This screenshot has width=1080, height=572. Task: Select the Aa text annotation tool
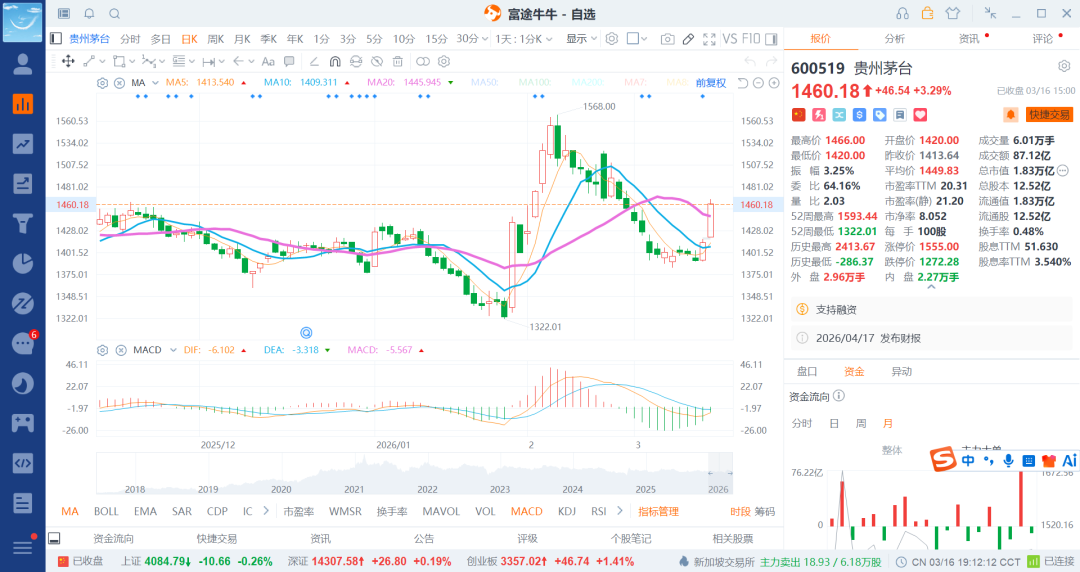coord(269,61)
